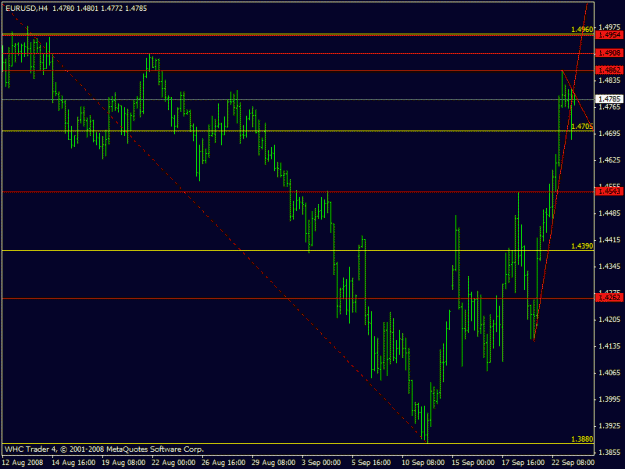Image resolution: width=625 pixels, height=469 pixels.
Task: Select the dashed red descending trendline
Action: pos(239,249)
